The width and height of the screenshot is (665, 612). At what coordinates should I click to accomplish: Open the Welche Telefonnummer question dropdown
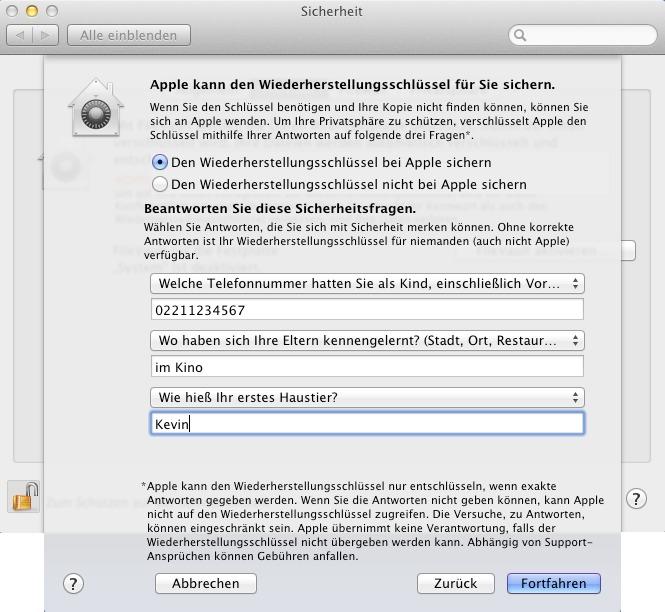(x=367, y=283)
